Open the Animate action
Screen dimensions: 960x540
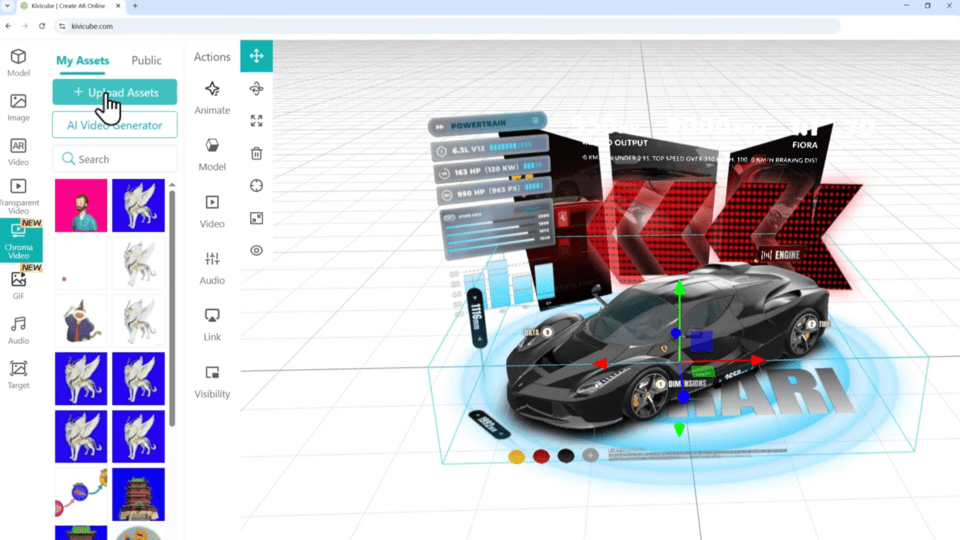[x=212, y=98]
